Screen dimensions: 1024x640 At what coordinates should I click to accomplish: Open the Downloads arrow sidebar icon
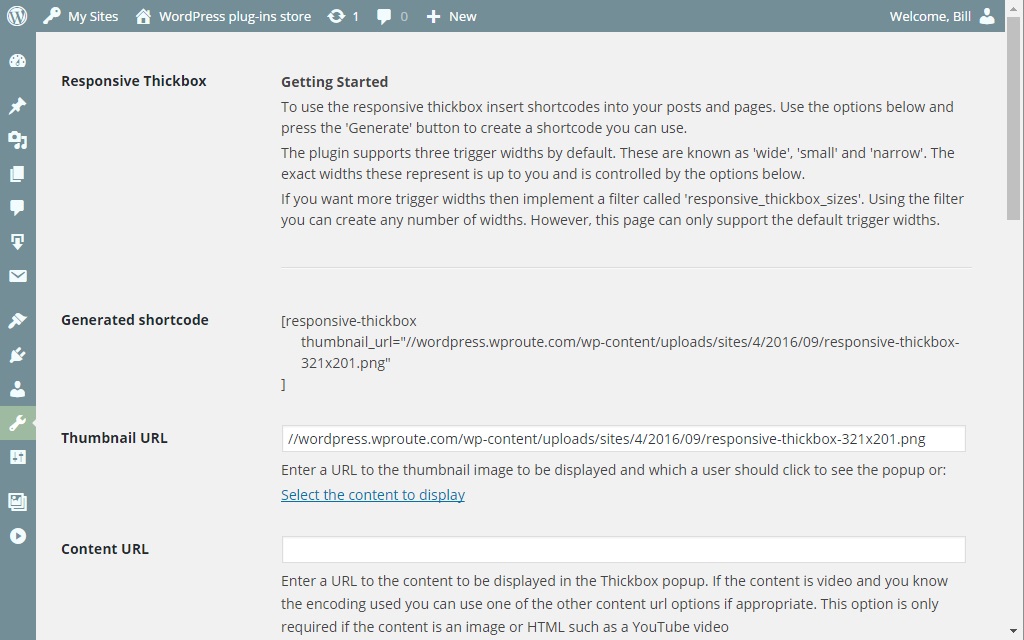[18, 242]
